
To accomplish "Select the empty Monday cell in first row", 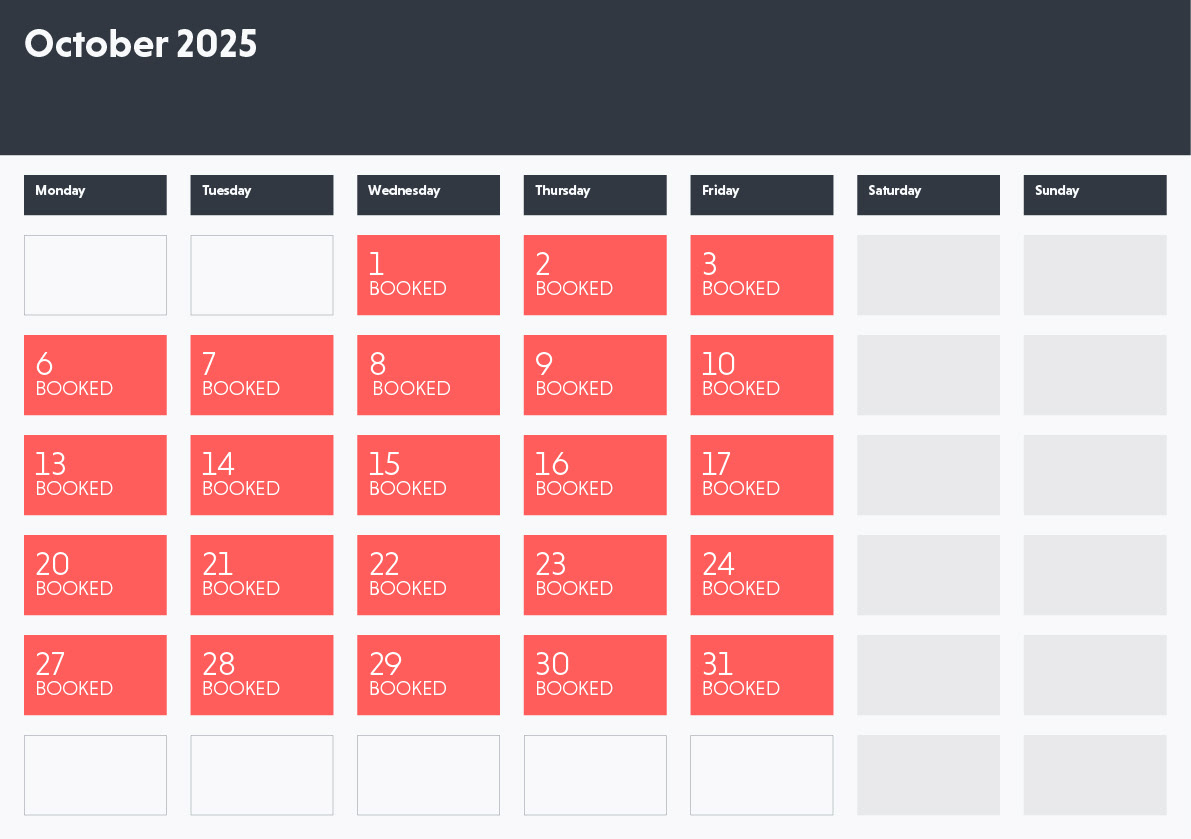I will click(95, 275).
